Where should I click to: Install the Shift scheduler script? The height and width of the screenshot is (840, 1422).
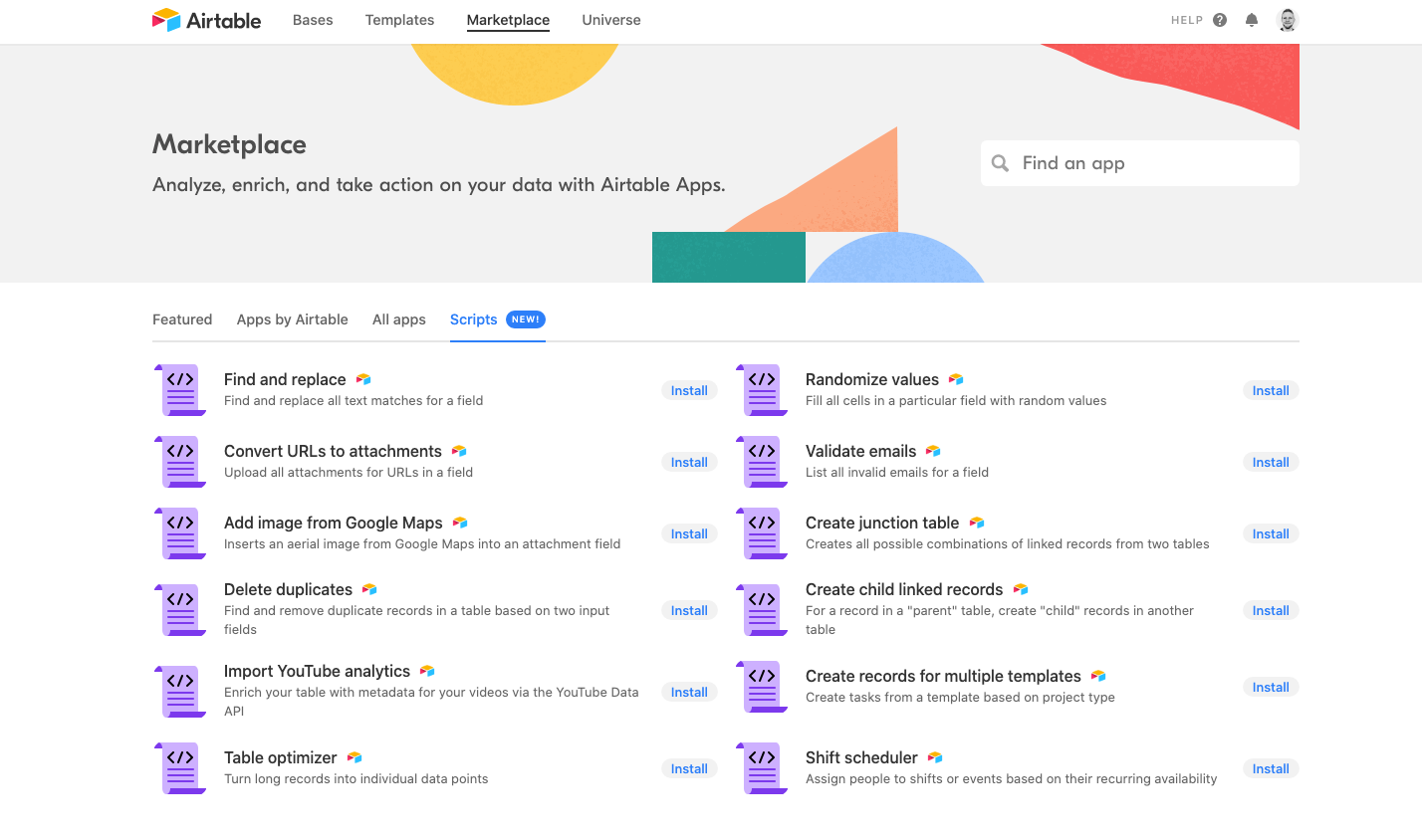tap(1271, 768)
